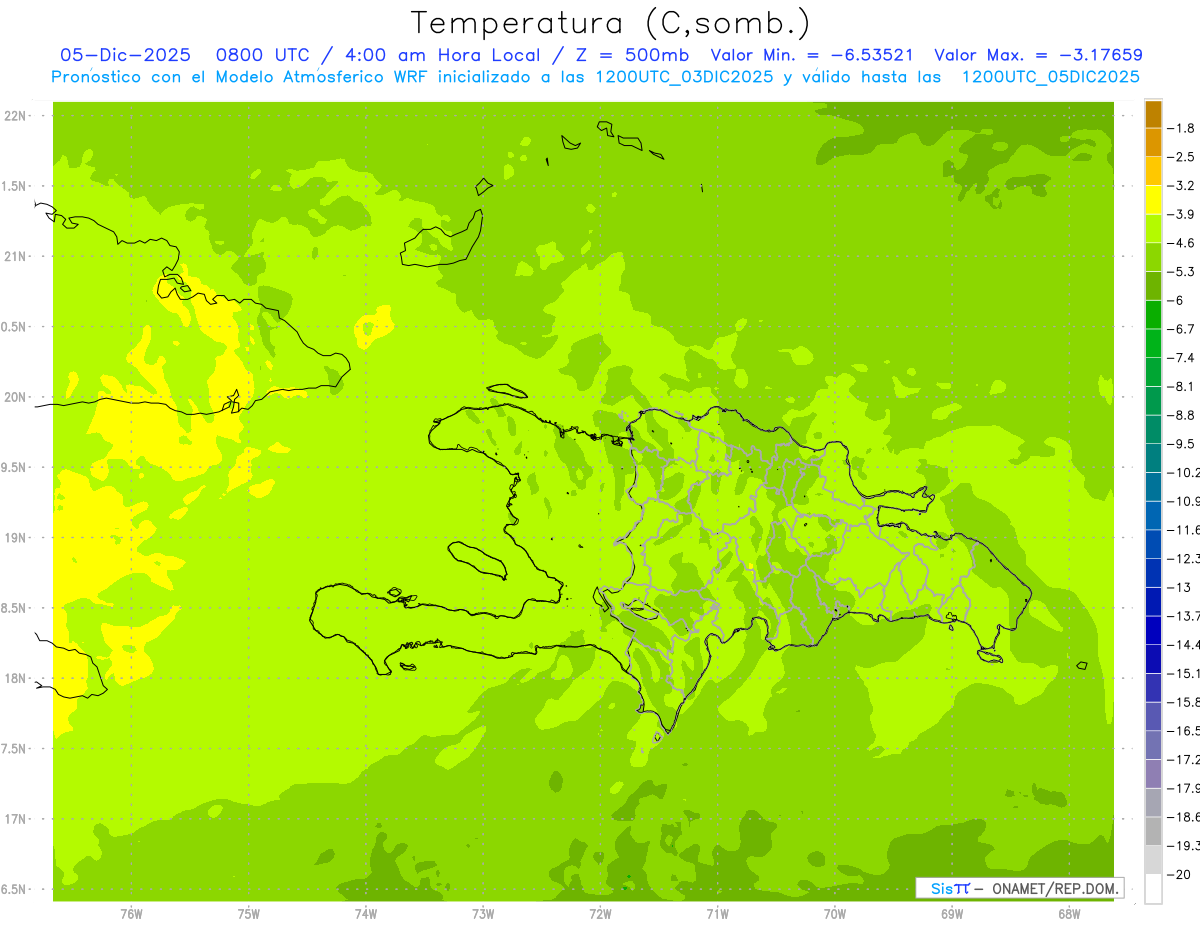Click the "-8.8" colorbar value
Screen dimensions: 1200x927
(x=1181, y=415)
